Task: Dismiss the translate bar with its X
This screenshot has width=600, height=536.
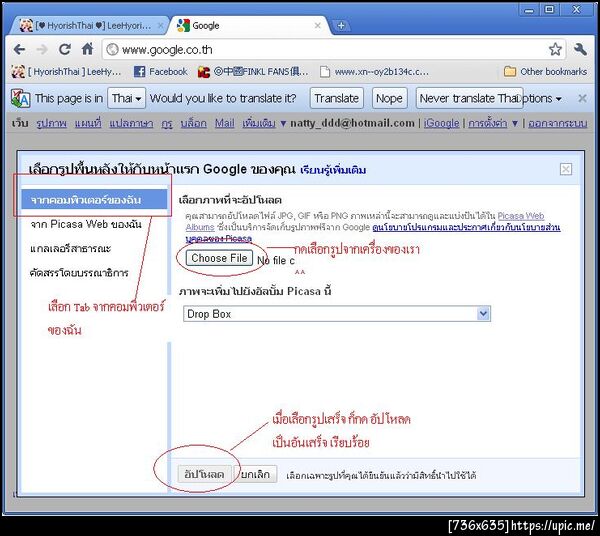Action: [x=582, y=98]
